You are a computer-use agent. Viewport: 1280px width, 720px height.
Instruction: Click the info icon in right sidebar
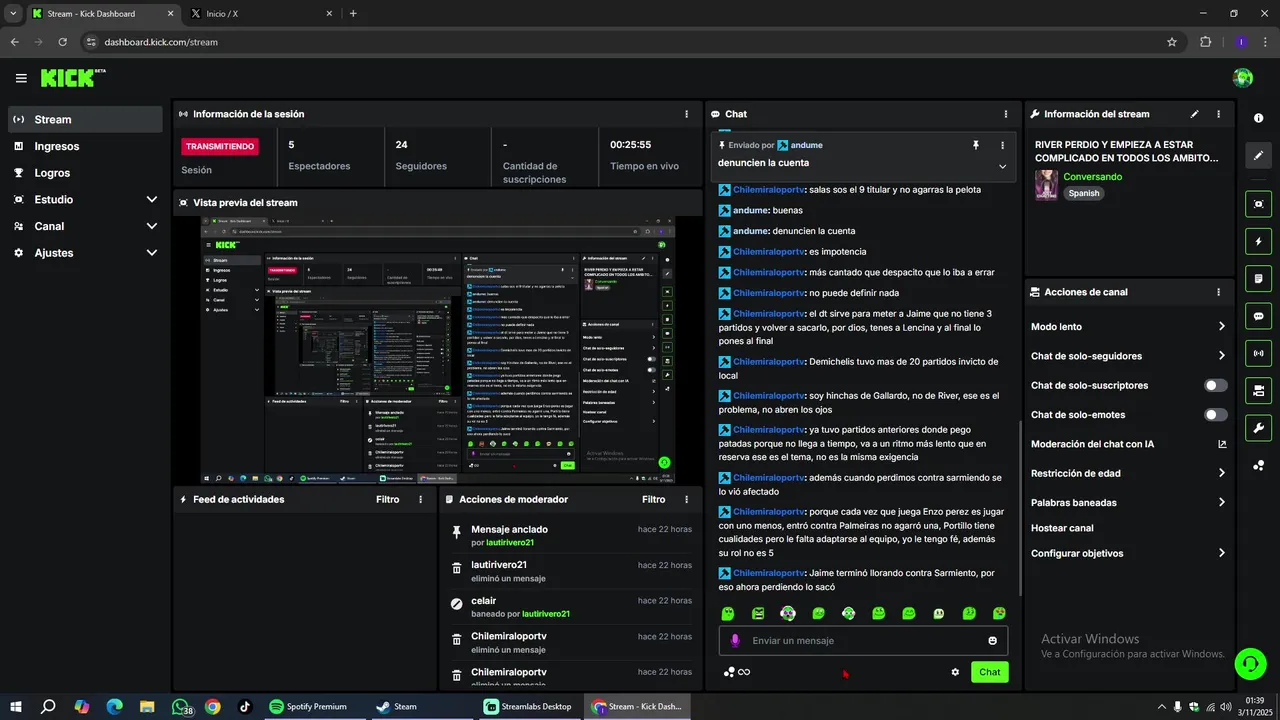(x=1258, y=118)
